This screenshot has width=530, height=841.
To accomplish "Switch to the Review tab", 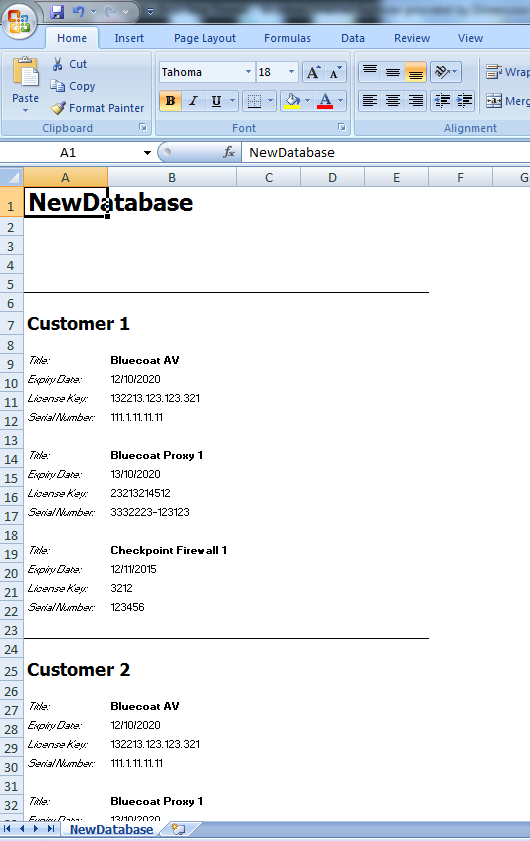I will tap(411, 38).
